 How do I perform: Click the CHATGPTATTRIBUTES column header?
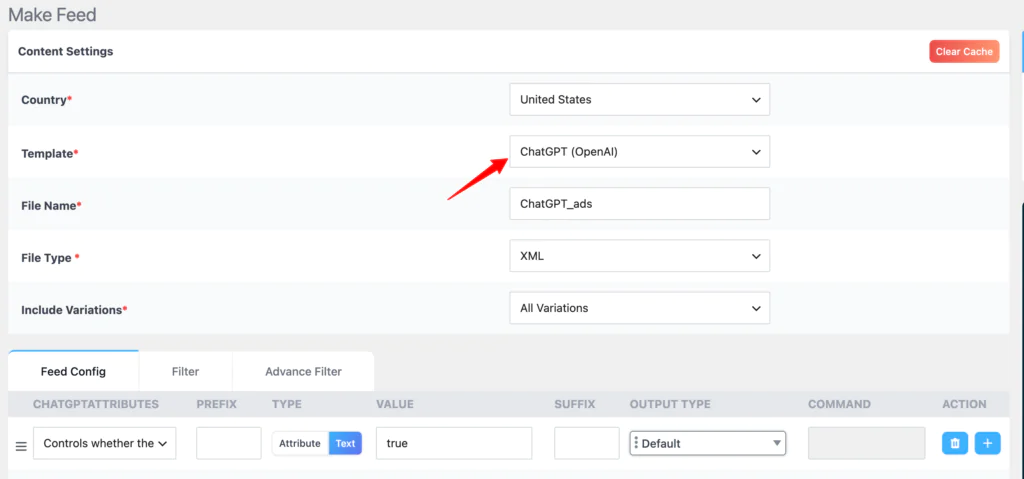(96, 405)
